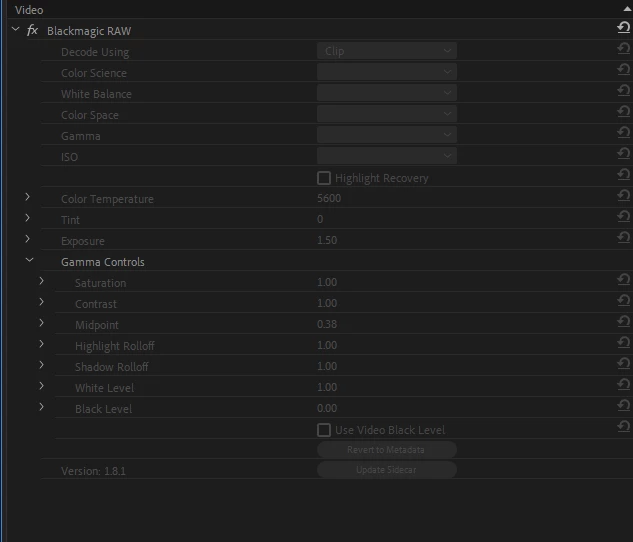633x542 pixels.
Task: Expand the Shadow Rolloff property
Action: [41, 364]
